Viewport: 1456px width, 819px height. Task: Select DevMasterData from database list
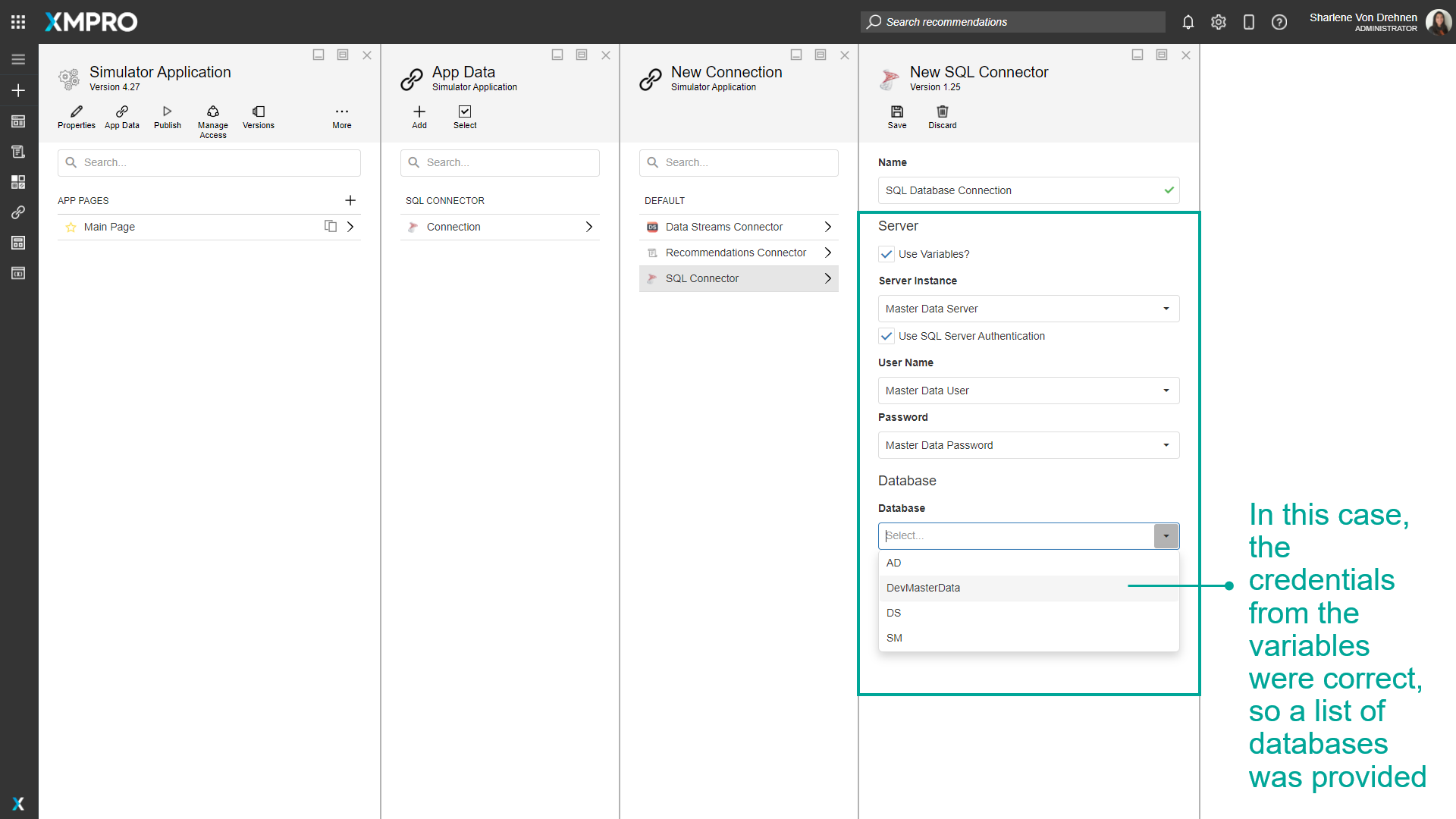(x=923, y=588)
